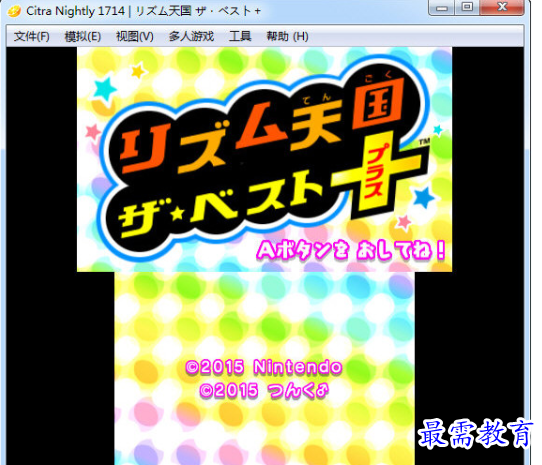Open the 文件(F) menu

pos(31,36)
